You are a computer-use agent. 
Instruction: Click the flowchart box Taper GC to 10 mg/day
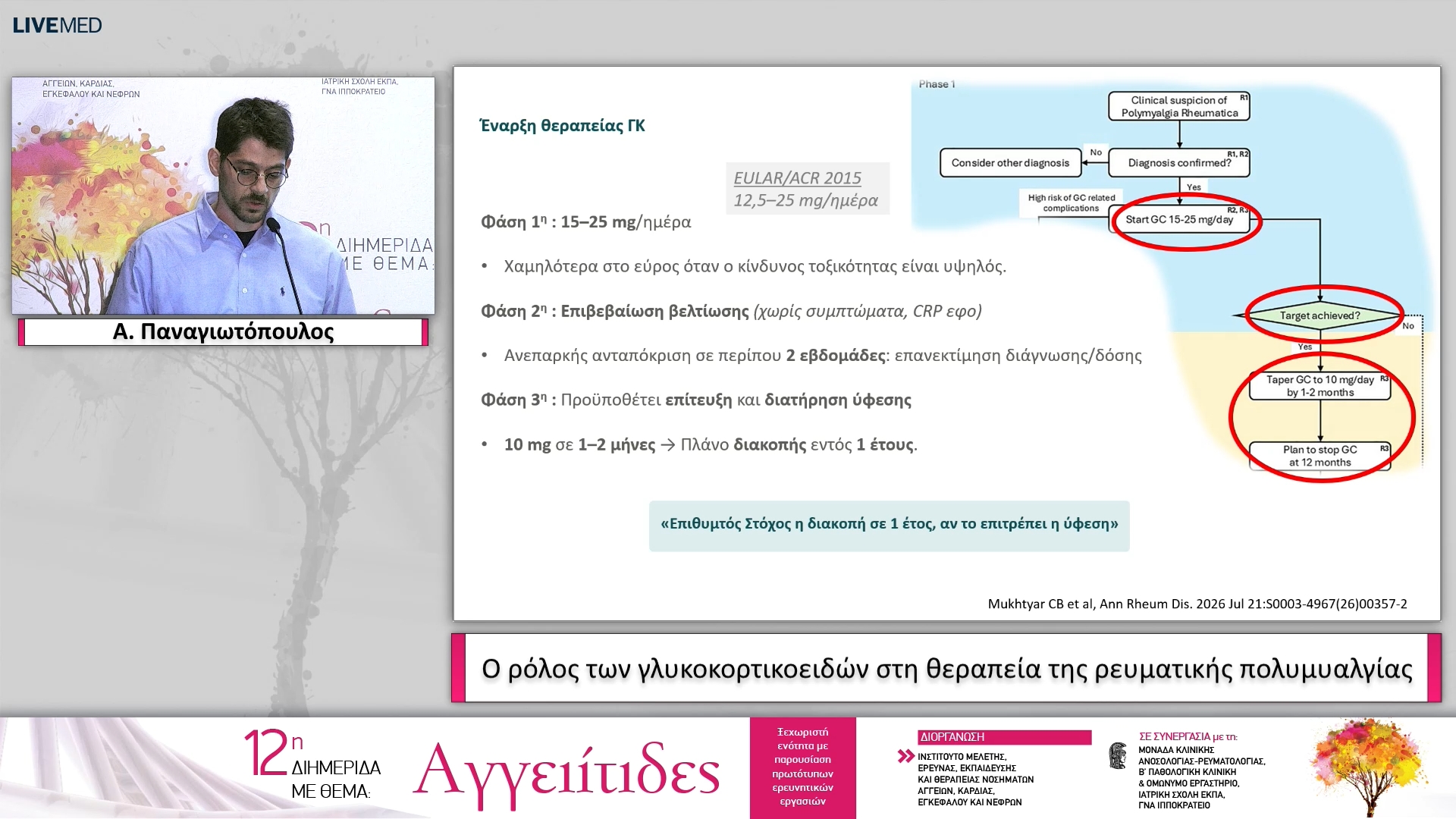click(1320, 386)
